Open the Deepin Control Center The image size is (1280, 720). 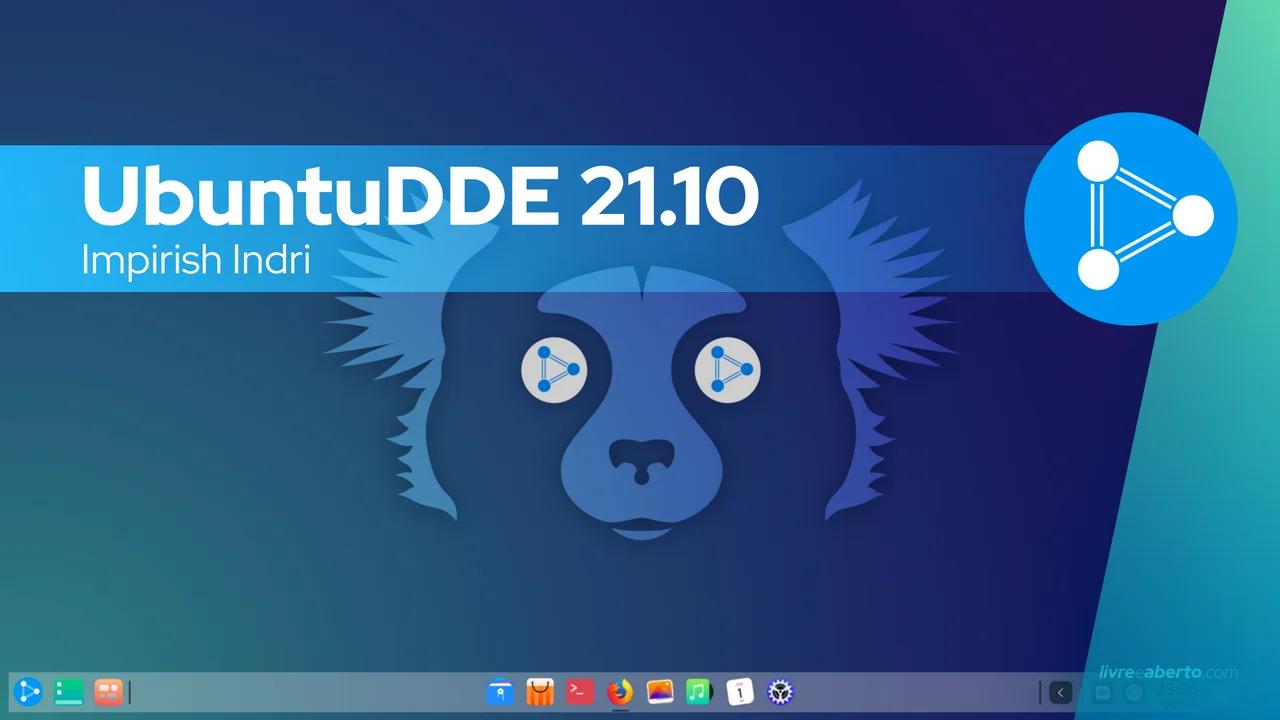778,692
